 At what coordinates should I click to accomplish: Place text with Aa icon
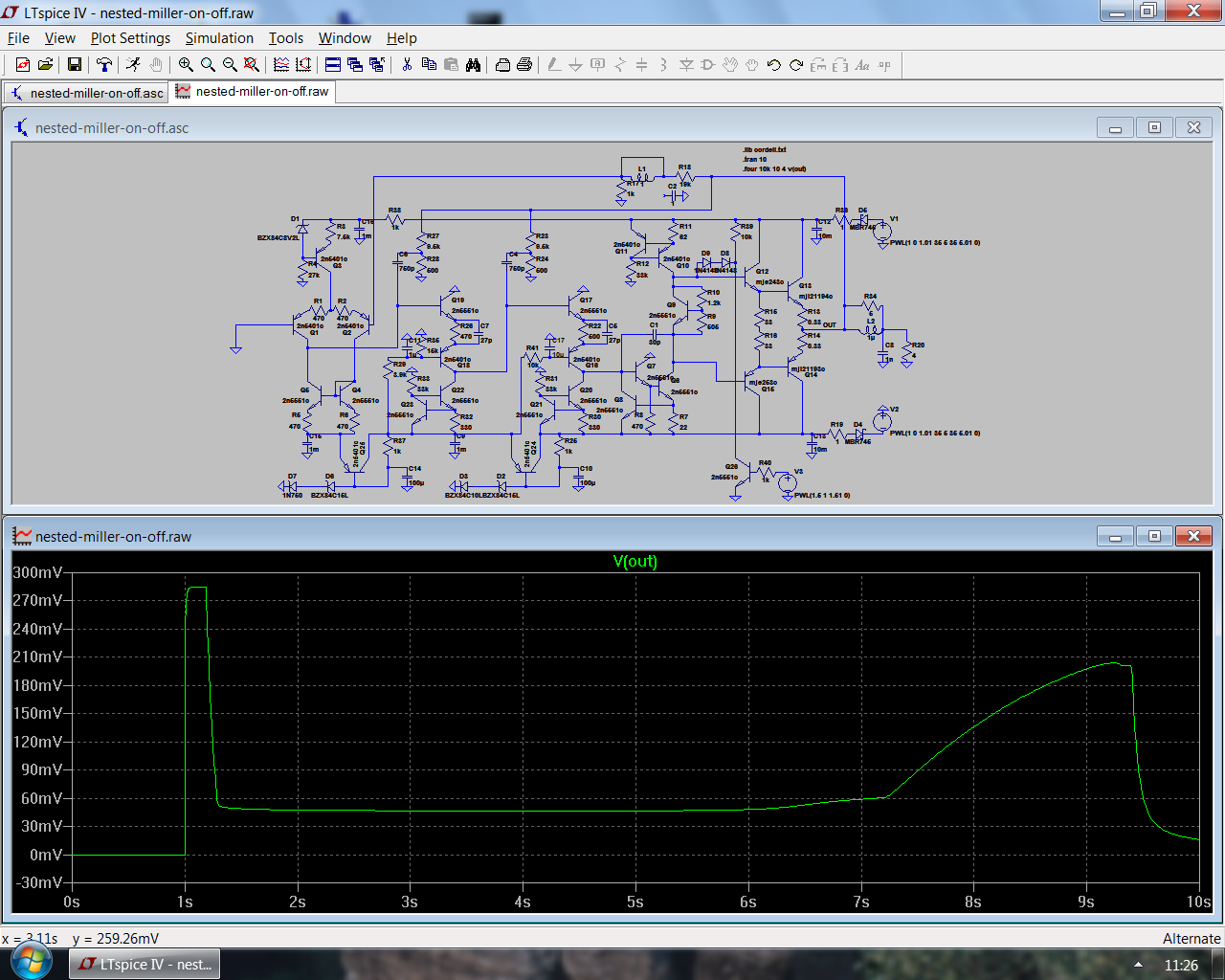(862, 65)
